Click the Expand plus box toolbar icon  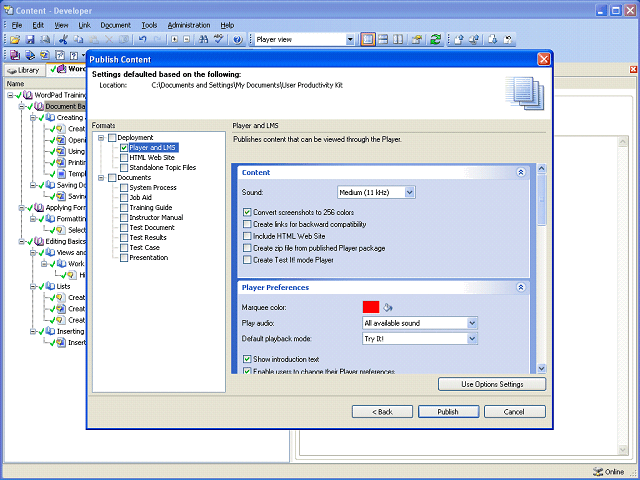click(x=175, y=40)
